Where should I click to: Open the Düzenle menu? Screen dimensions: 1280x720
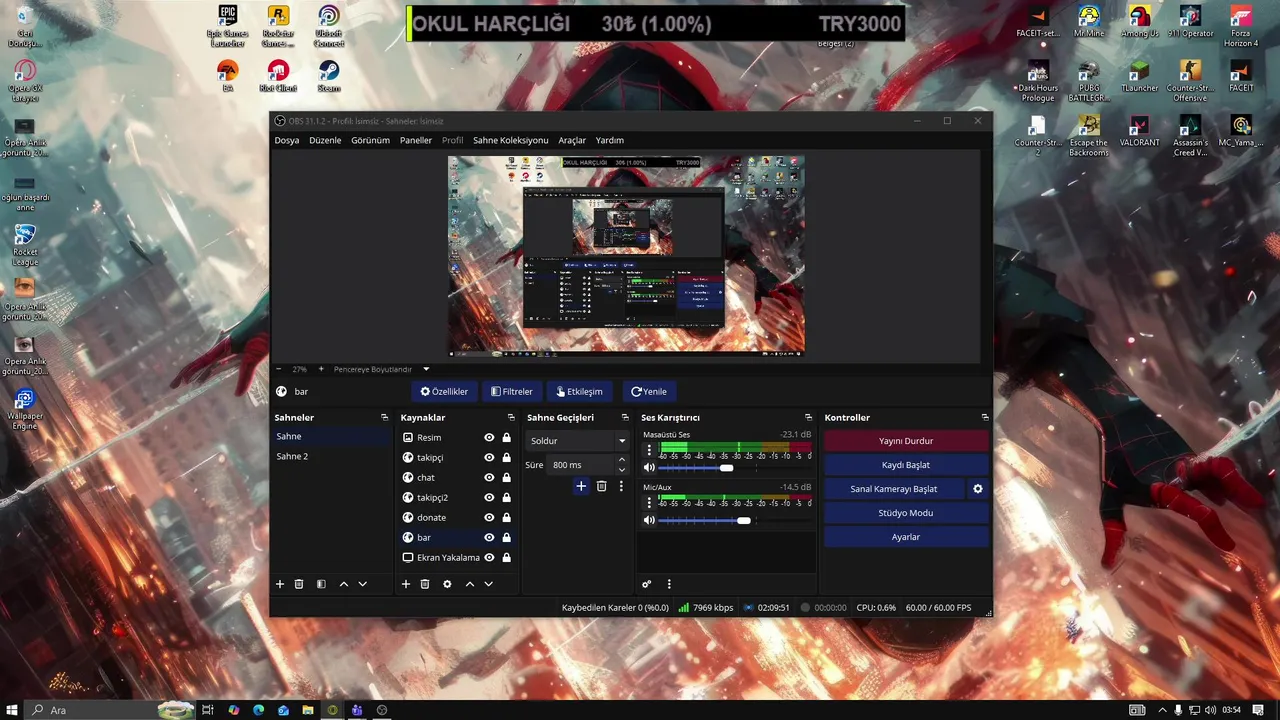click(325, 140)
